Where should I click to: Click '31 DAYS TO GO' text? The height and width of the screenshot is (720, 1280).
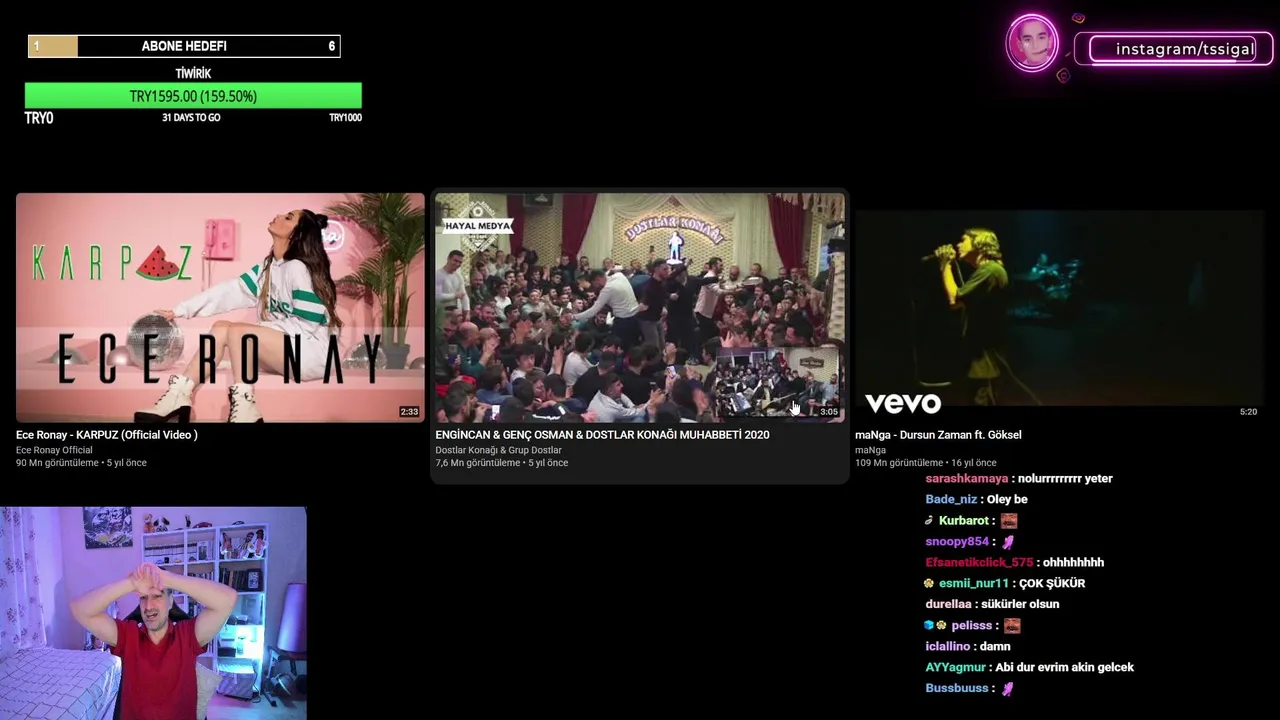coord(191,118)
